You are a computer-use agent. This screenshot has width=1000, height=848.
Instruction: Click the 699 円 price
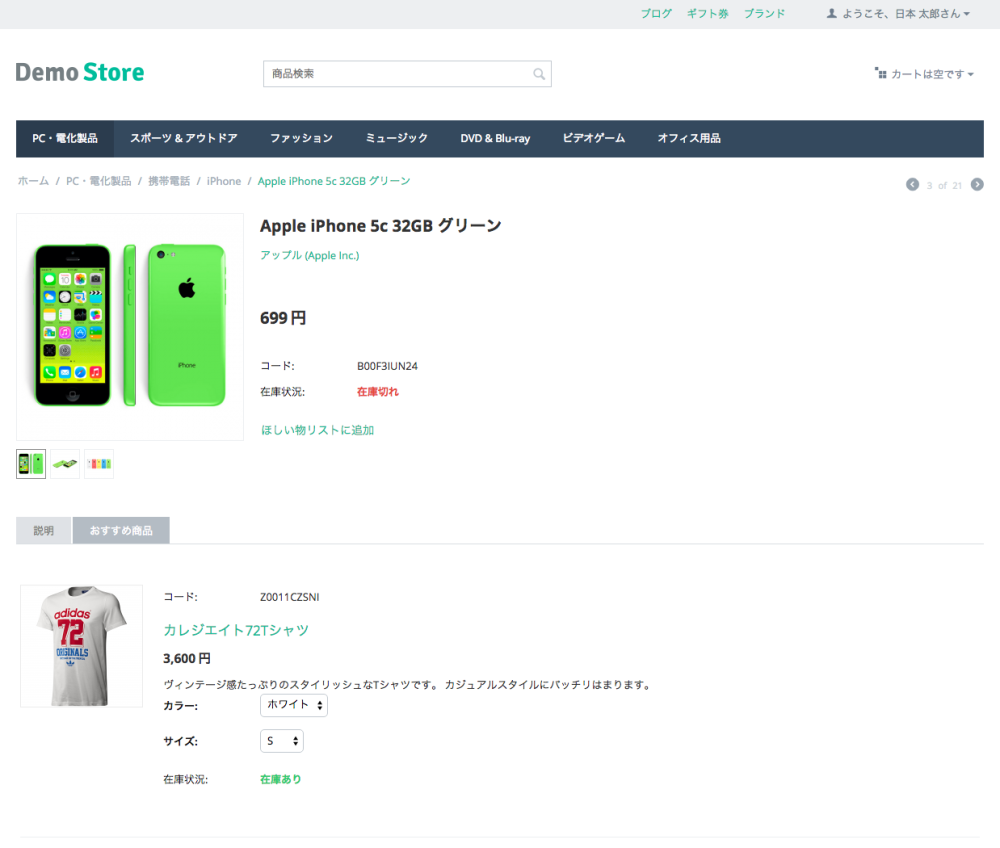click(283, 318)
